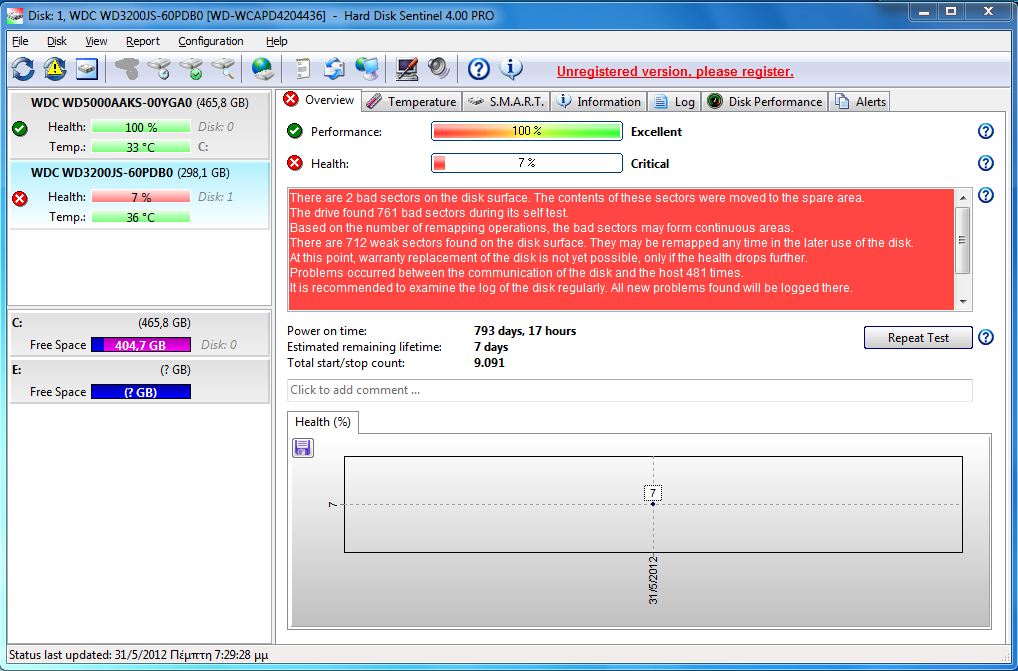
Task: Open the Help menu
Action: [277, 41]
